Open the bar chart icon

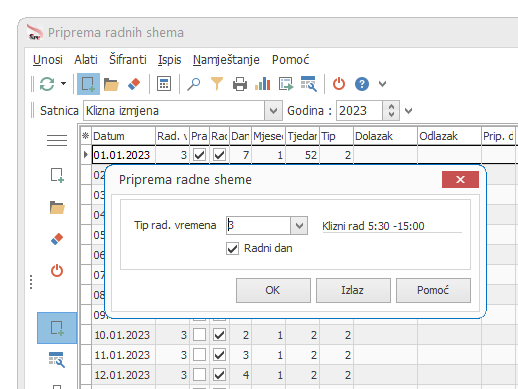(x=262, y=84)
